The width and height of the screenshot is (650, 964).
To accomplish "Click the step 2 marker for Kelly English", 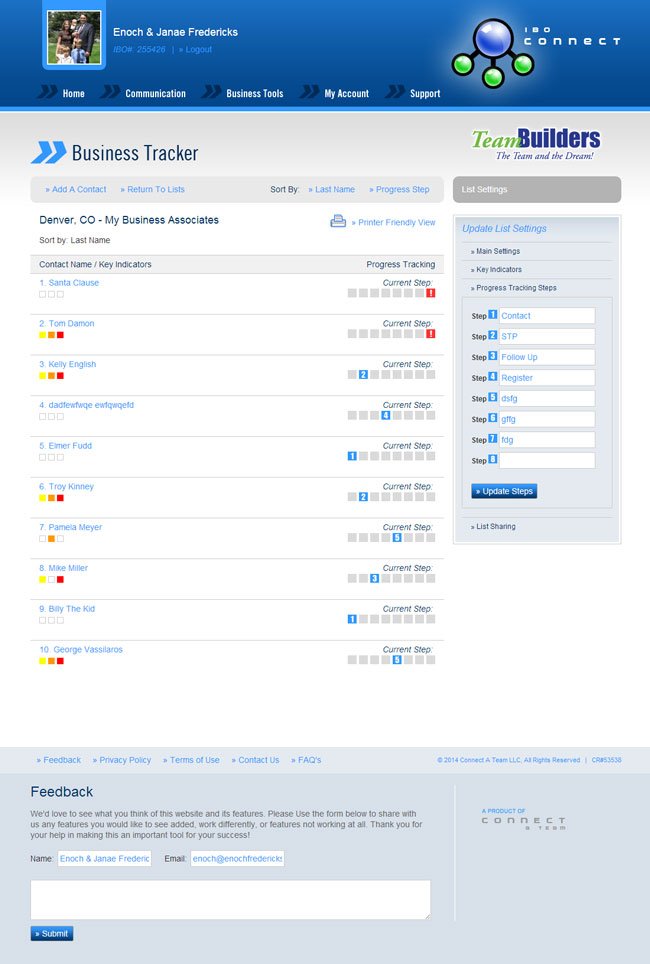I will 363,375.
